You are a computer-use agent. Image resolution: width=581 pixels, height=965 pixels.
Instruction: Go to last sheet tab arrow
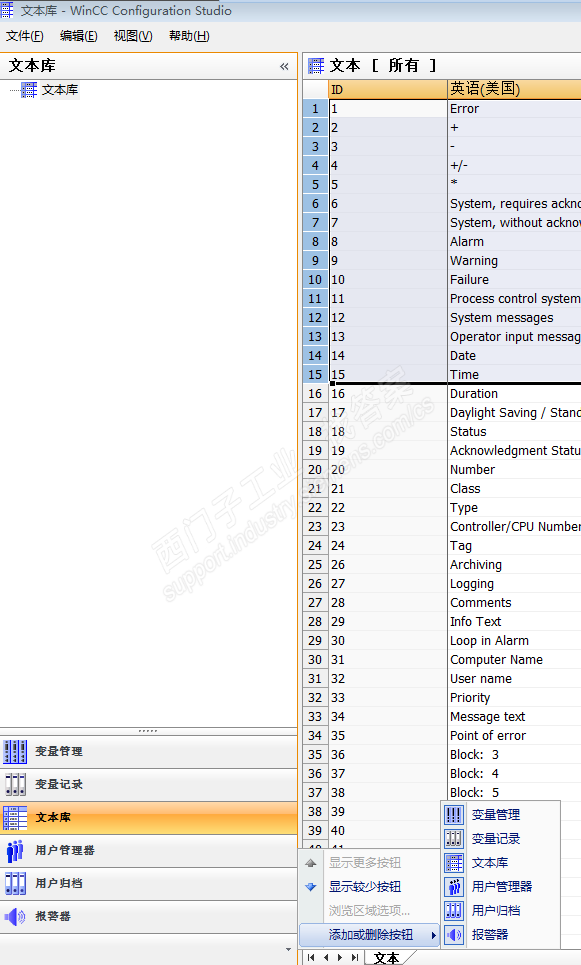tap(355, 957)
